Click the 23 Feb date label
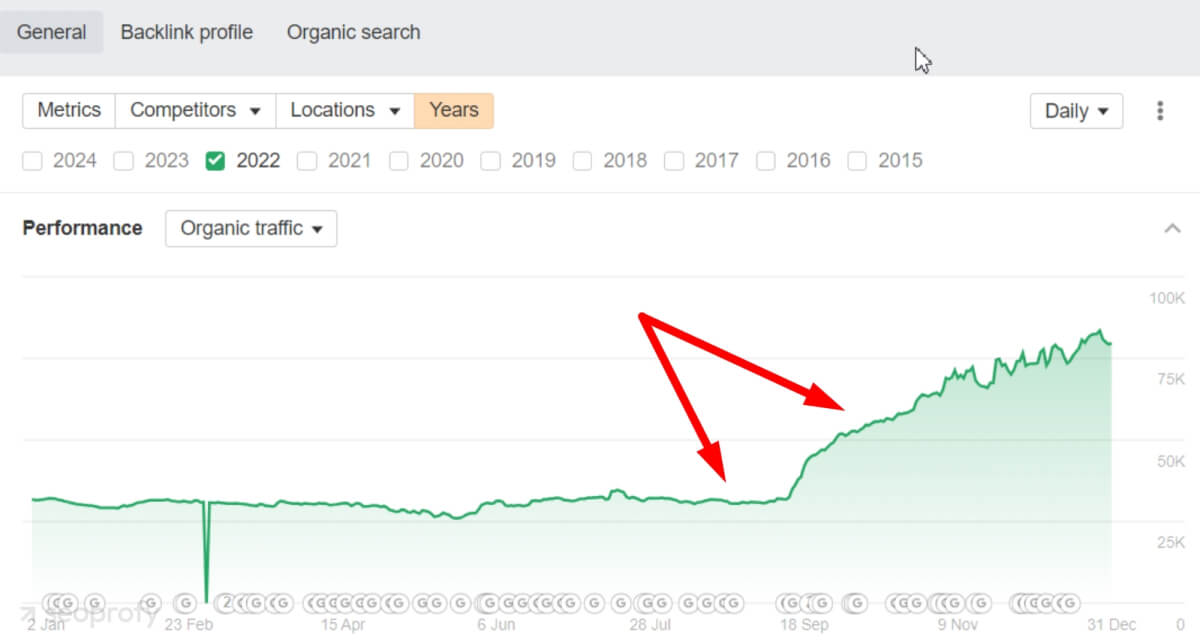 [189, 625]
